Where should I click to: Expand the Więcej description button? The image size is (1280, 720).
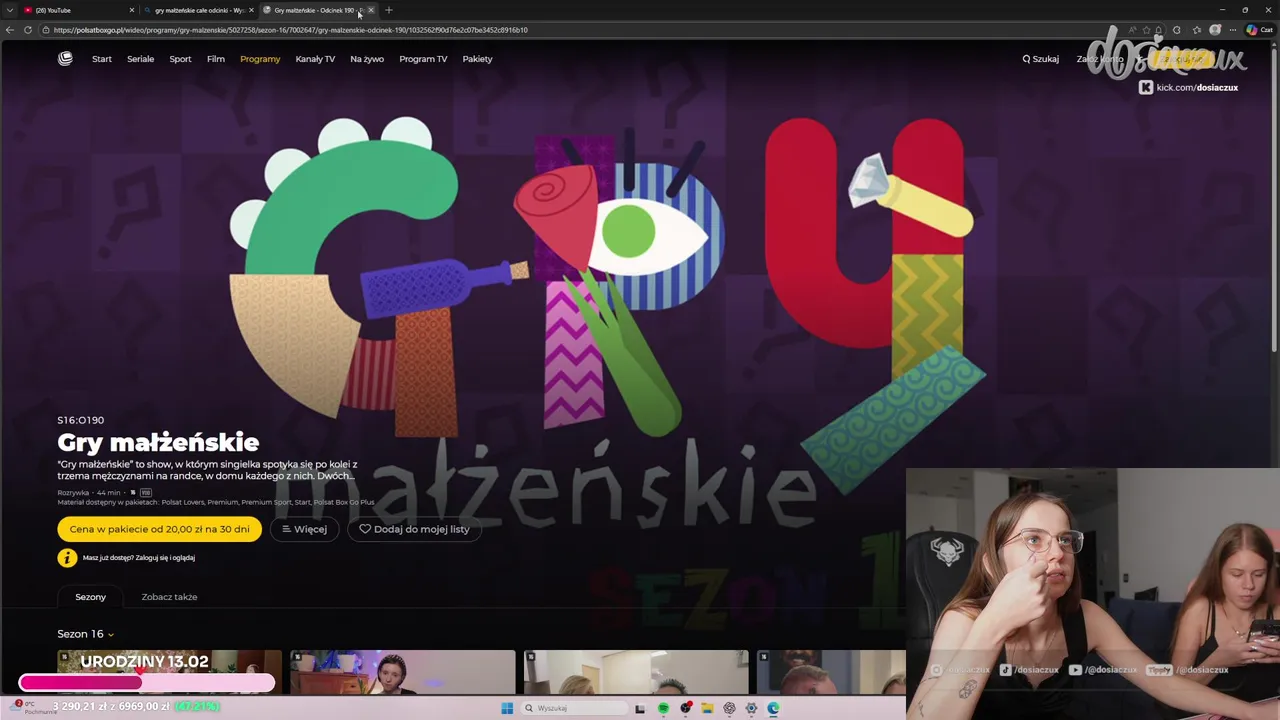[x=305, y=529]
